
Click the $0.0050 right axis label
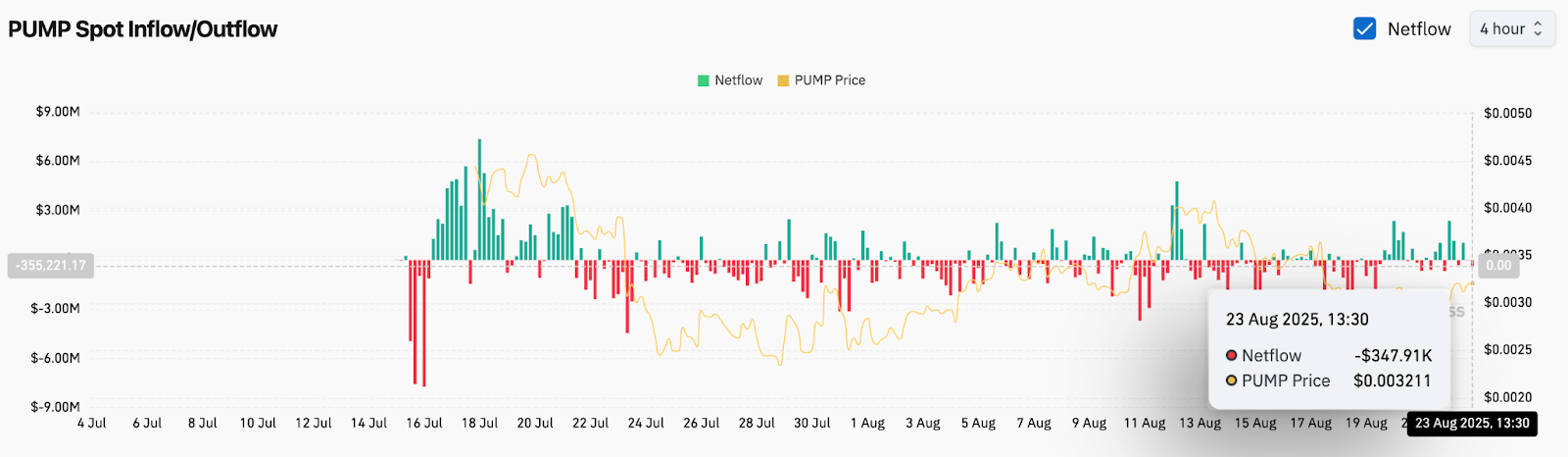click(1507, 113)
